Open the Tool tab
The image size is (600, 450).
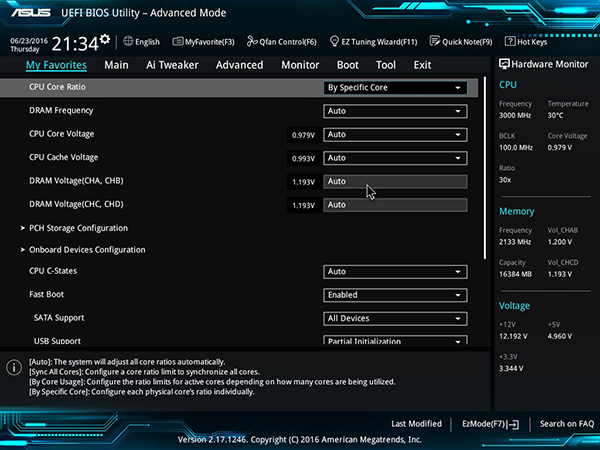tap(386, 65)
